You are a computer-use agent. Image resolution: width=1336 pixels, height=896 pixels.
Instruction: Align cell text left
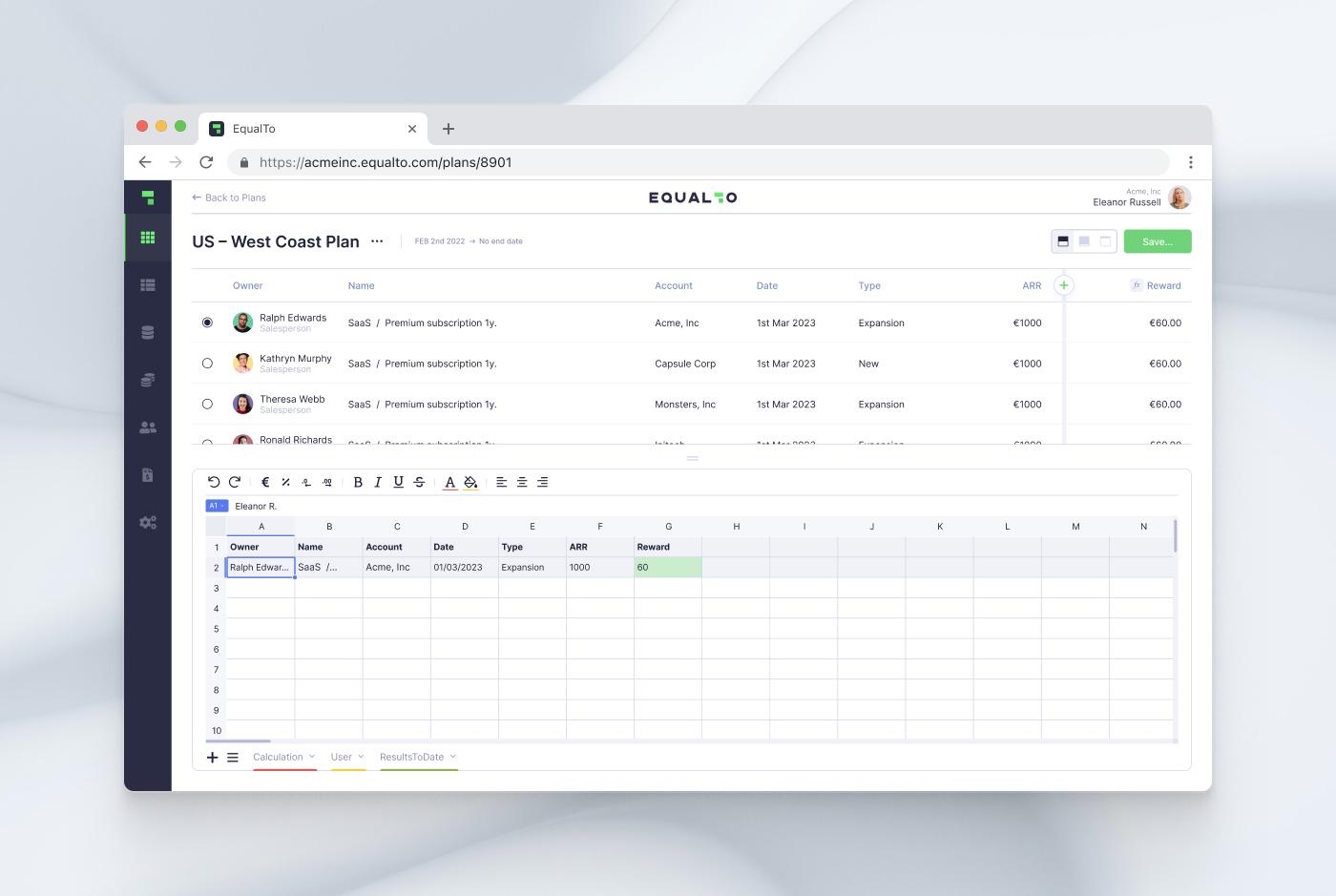(501, 482)
